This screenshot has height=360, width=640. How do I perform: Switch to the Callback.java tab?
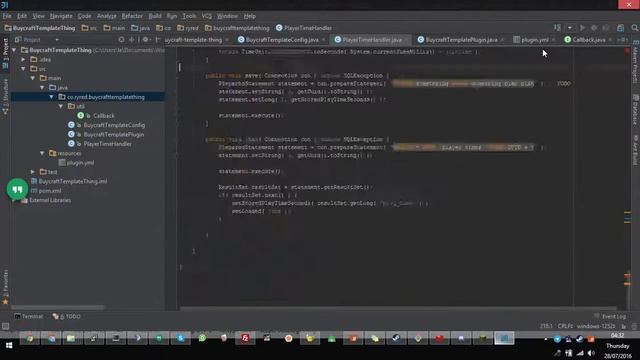click(589, 40)
